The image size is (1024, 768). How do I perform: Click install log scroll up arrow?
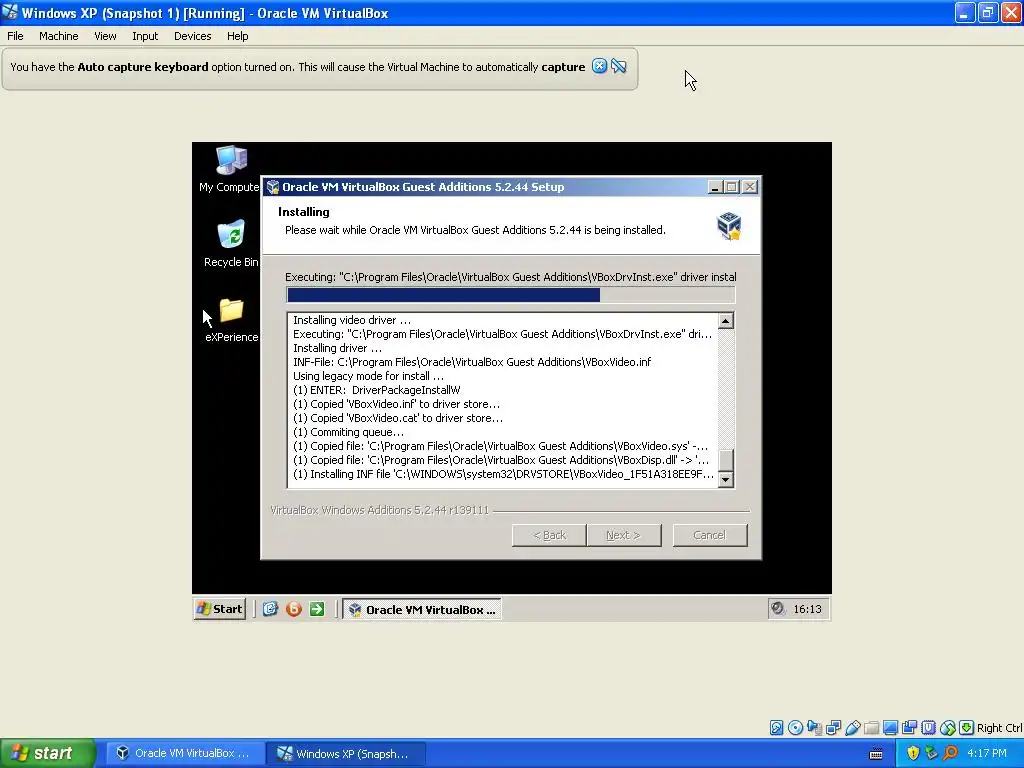pos(726,321)
